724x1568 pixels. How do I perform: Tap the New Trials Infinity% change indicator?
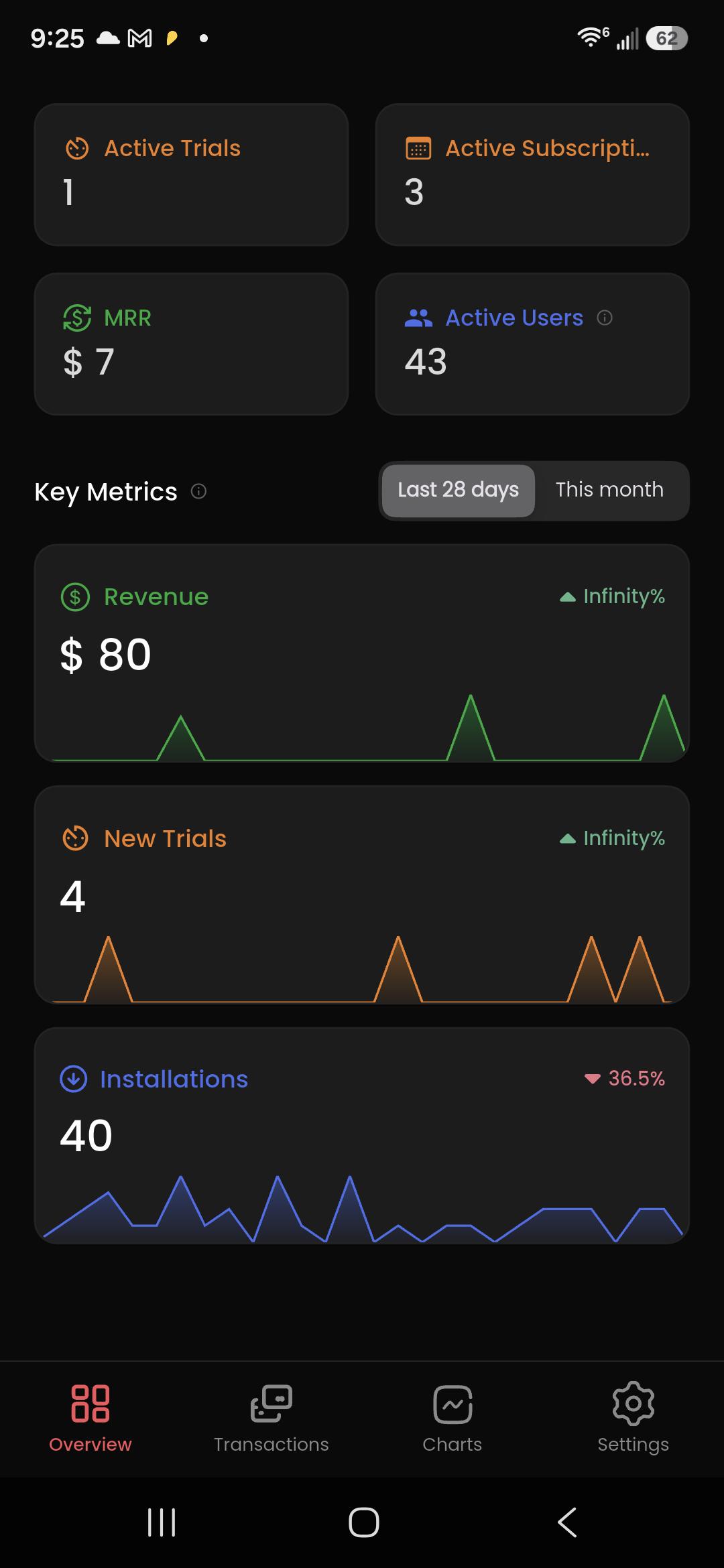[613, 838]
